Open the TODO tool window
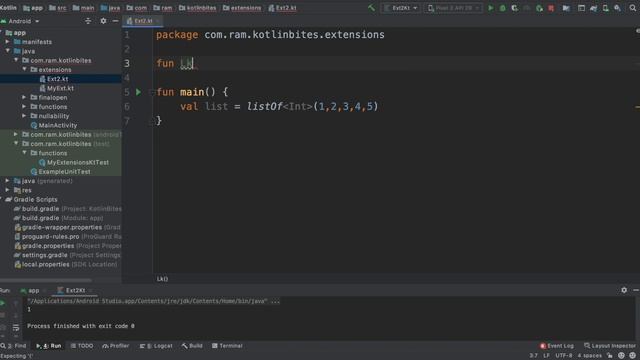The width and height of the screenshot is (640, 360). 82,346
